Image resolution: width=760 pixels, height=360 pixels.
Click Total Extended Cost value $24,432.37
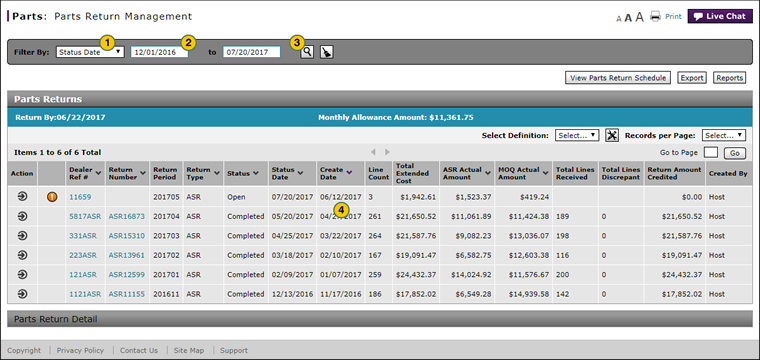point(416,275)
